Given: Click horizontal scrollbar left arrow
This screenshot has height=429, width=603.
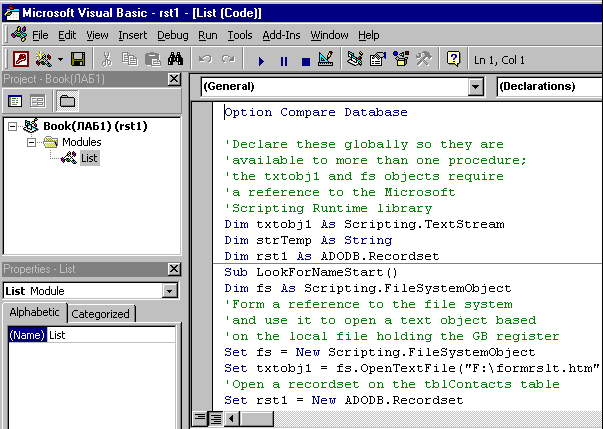Looking at the screenshot, I should click(231, 418).
